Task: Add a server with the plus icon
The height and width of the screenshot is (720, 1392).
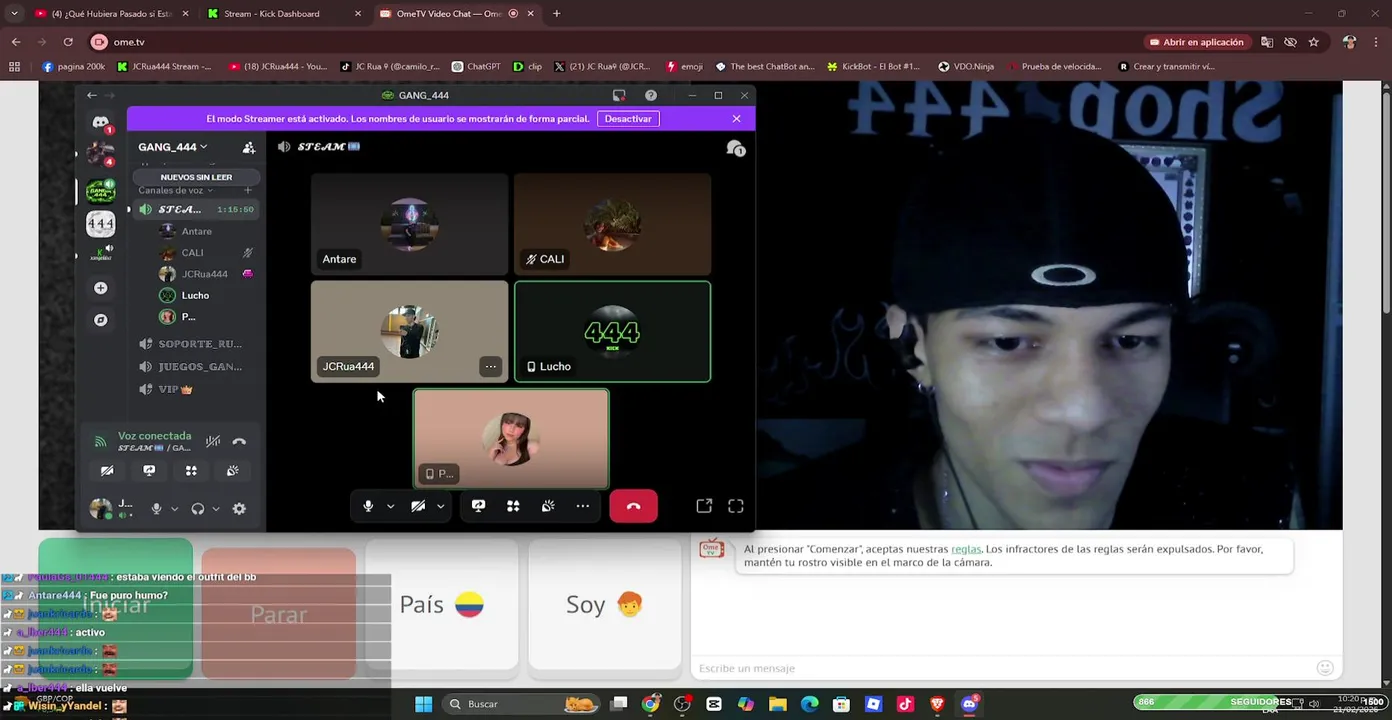Action: 100,288
